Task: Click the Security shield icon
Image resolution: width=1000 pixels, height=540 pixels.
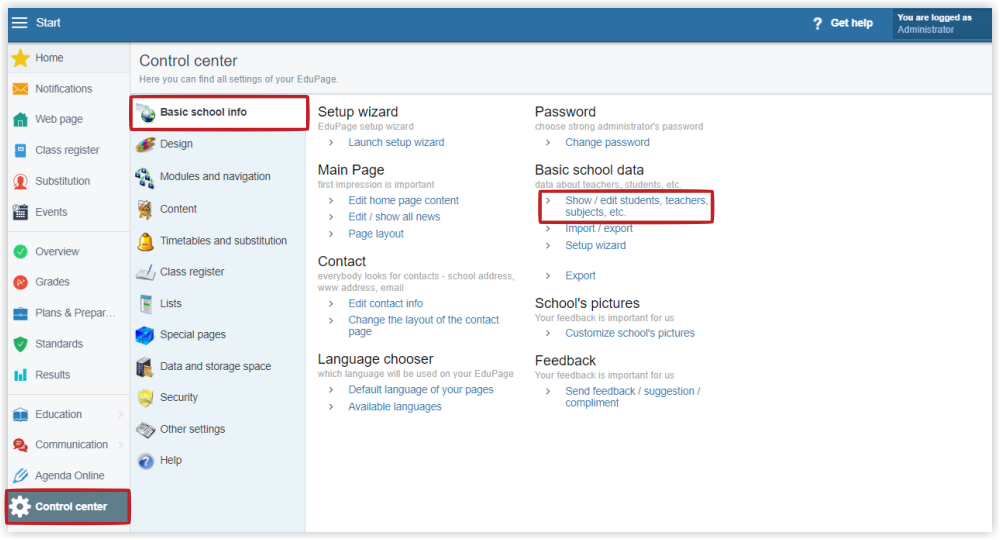Action: pos(145,398)
